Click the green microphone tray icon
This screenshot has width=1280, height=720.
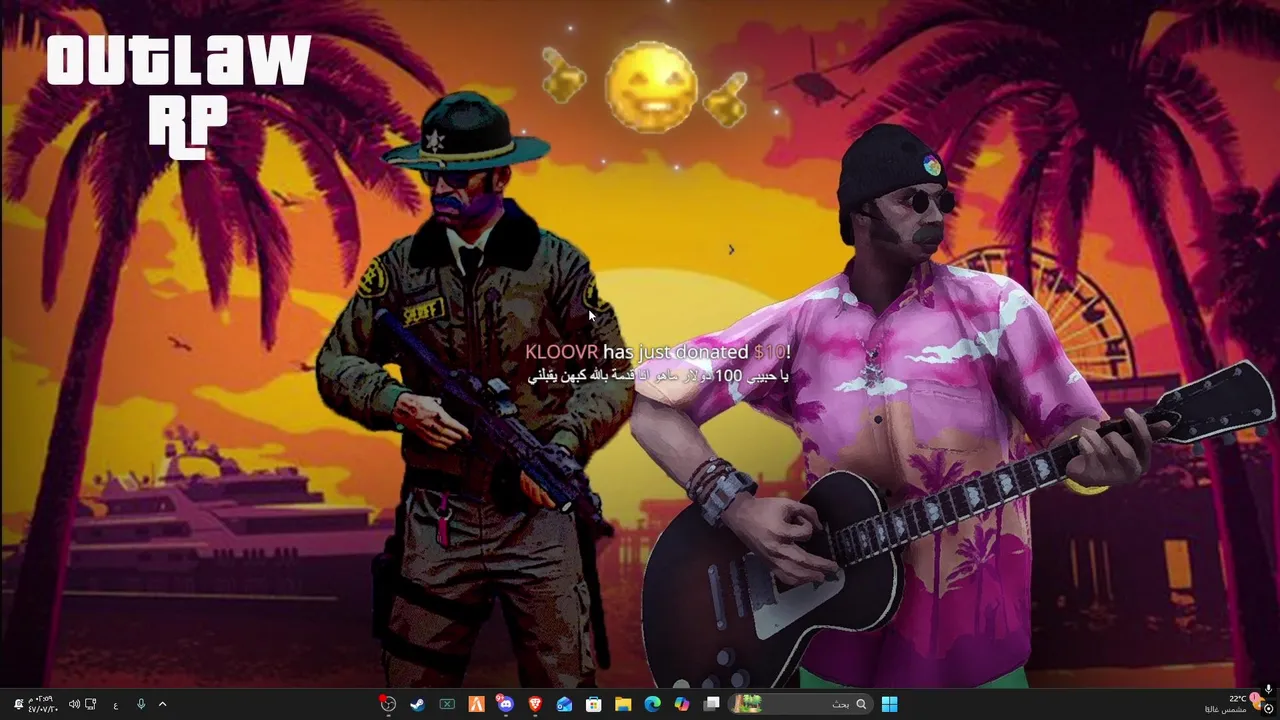pos(141,704)
